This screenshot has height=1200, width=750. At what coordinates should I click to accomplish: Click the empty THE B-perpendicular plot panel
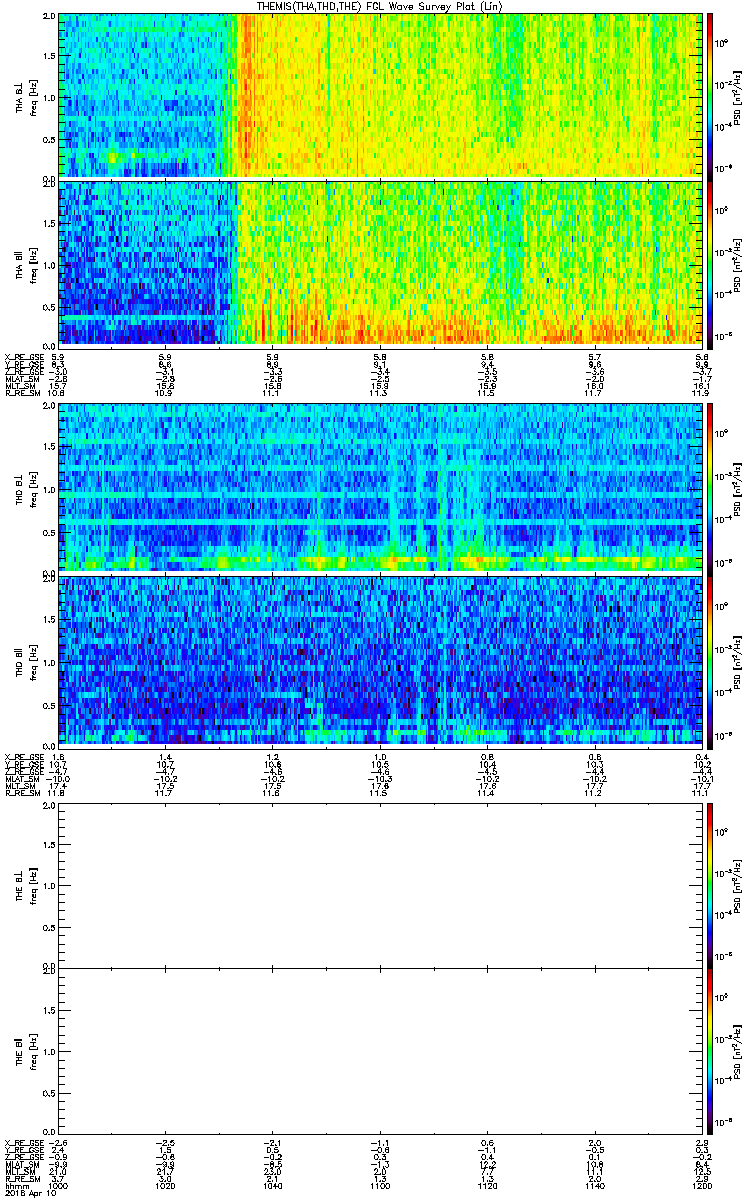[379, 886]
